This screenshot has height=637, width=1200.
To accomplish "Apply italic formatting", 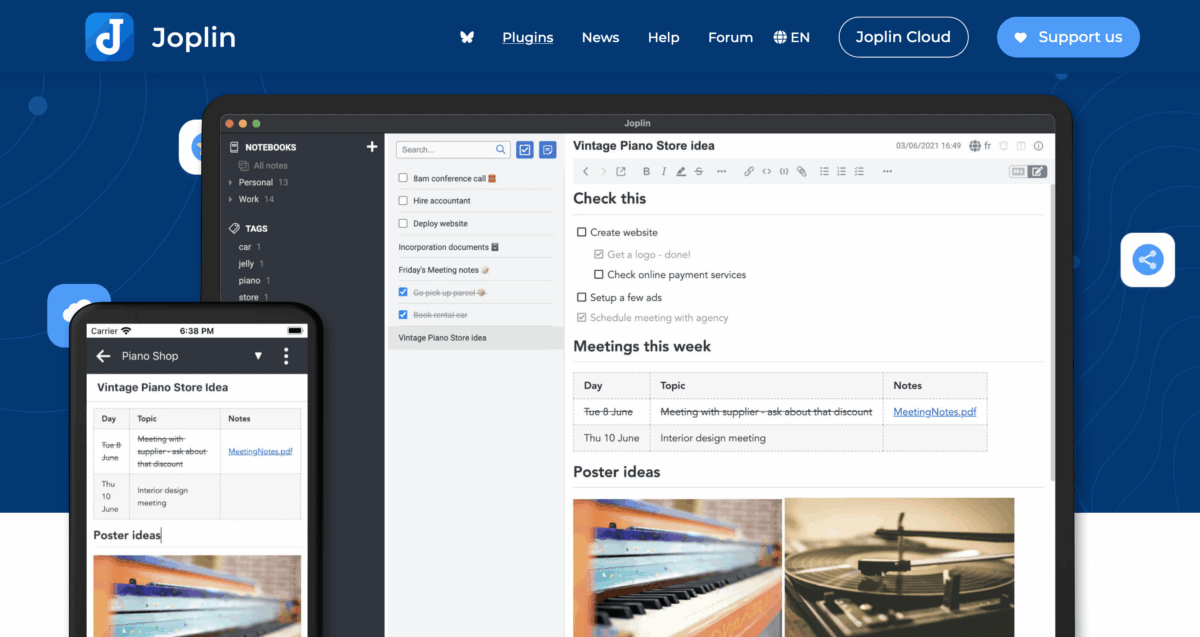I will pos(663,171).
